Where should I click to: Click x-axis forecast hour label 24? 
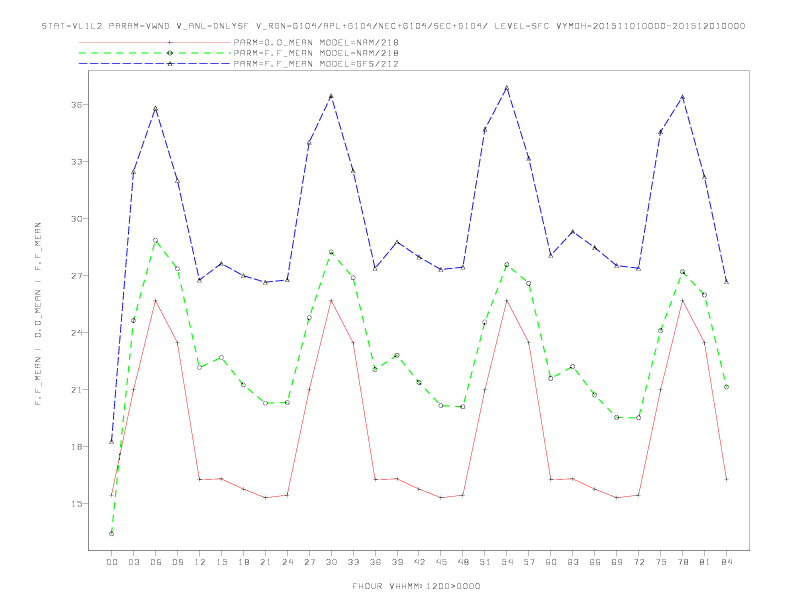pos(287,562)
